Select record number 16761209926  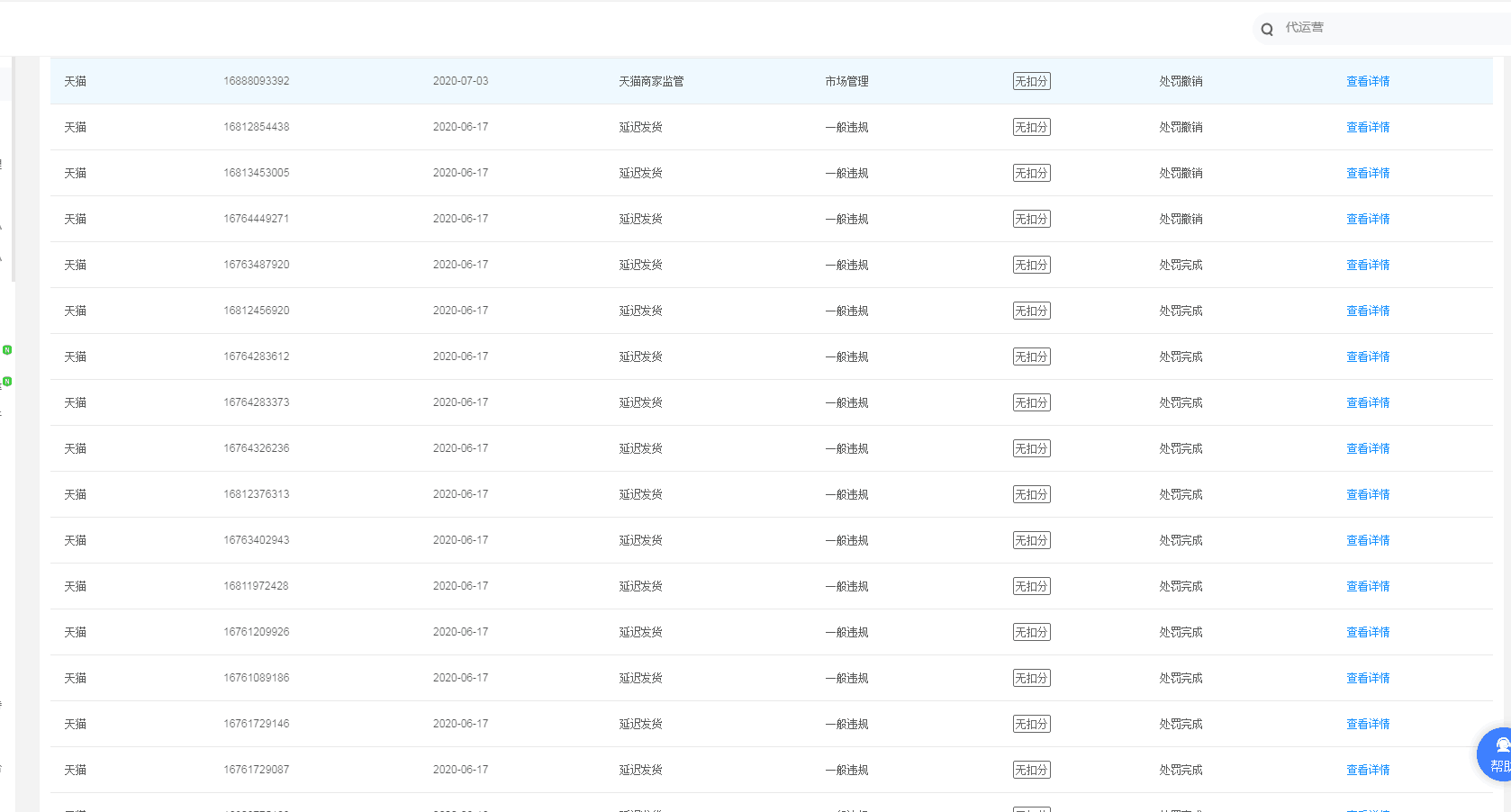pos(257,632)
